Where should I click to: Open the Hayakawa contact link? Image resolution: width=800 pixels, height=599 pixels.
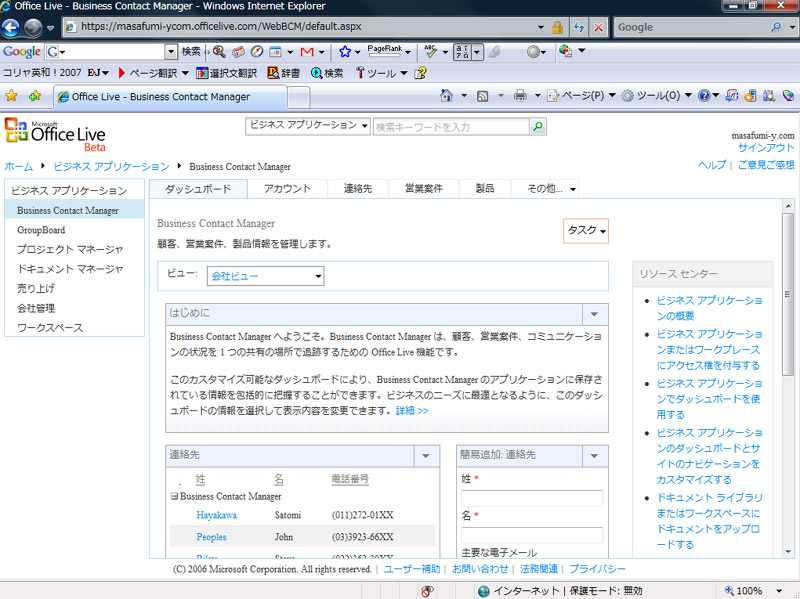216,515
